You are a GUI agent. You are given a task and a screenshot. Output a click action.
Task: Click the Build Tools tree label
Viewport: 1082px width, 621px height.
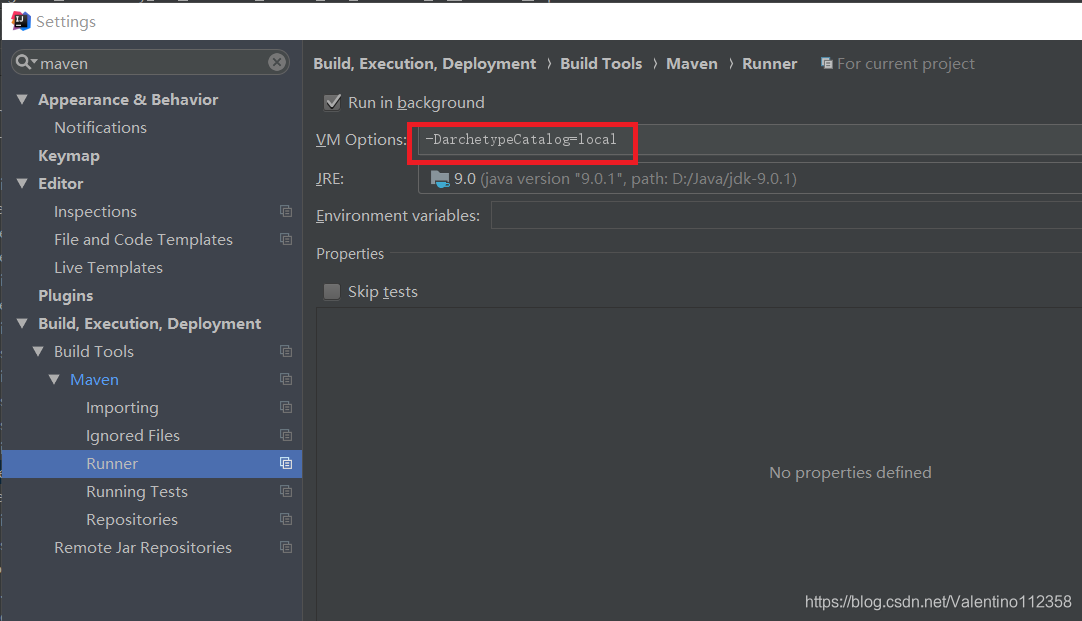coord(94,351)
